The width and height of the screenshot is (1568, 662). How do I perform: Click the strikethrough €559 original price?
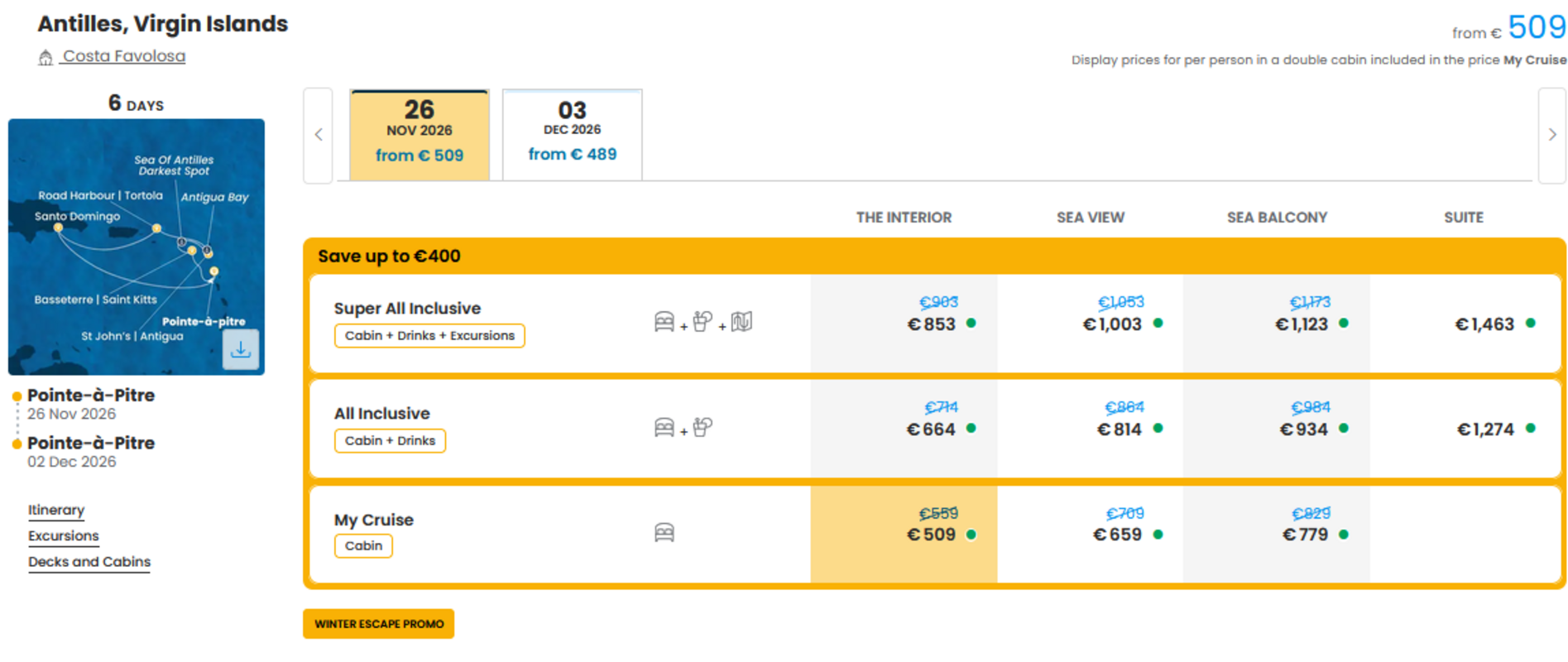pos(938,513)
